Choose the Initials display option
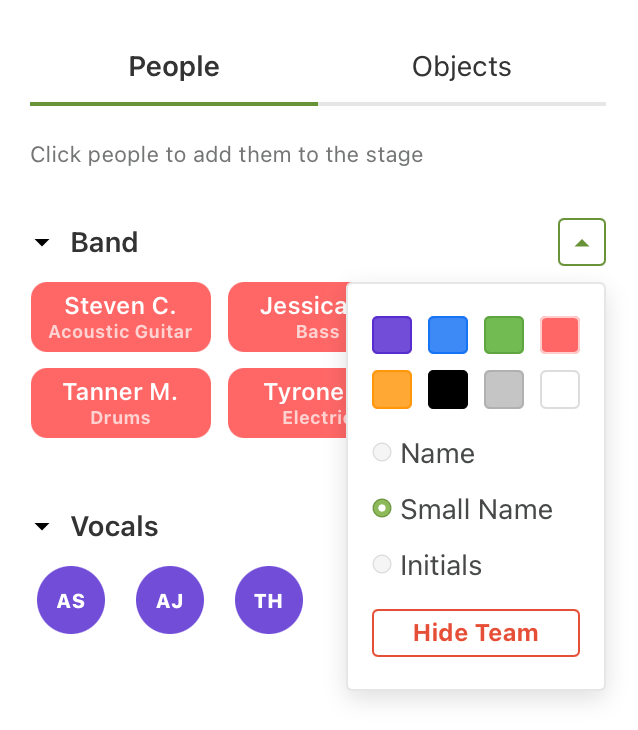Screen dimensions: 638x730 pyautogui.click(x=382, y=565)
